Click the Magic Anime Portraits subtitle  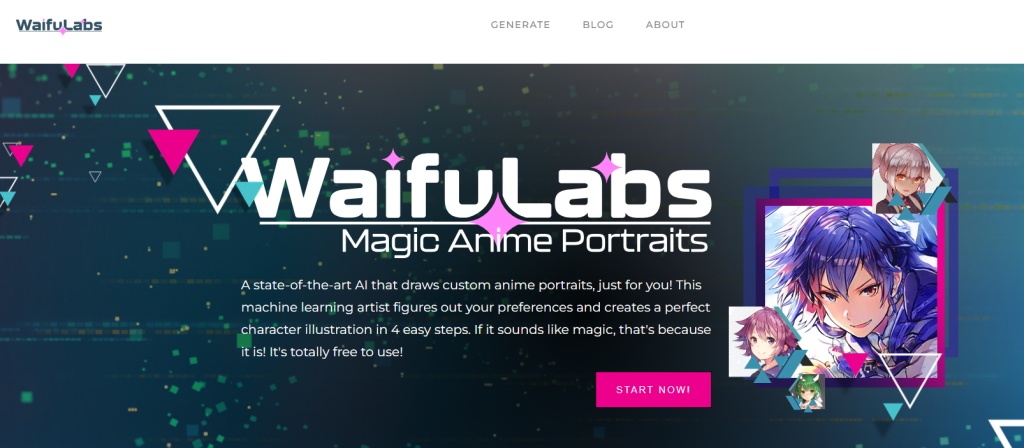coord(524,240)
